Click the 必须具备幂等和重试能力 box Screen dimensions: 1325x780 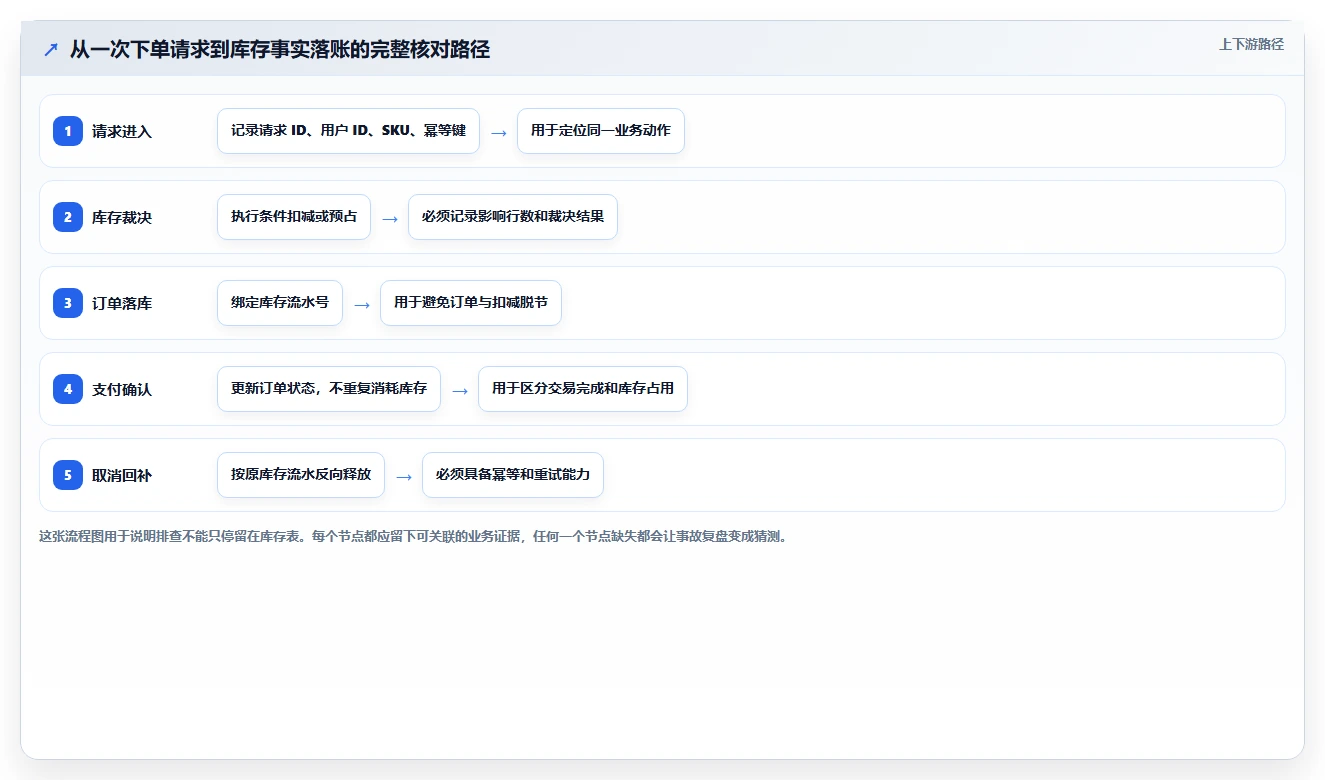513,475
